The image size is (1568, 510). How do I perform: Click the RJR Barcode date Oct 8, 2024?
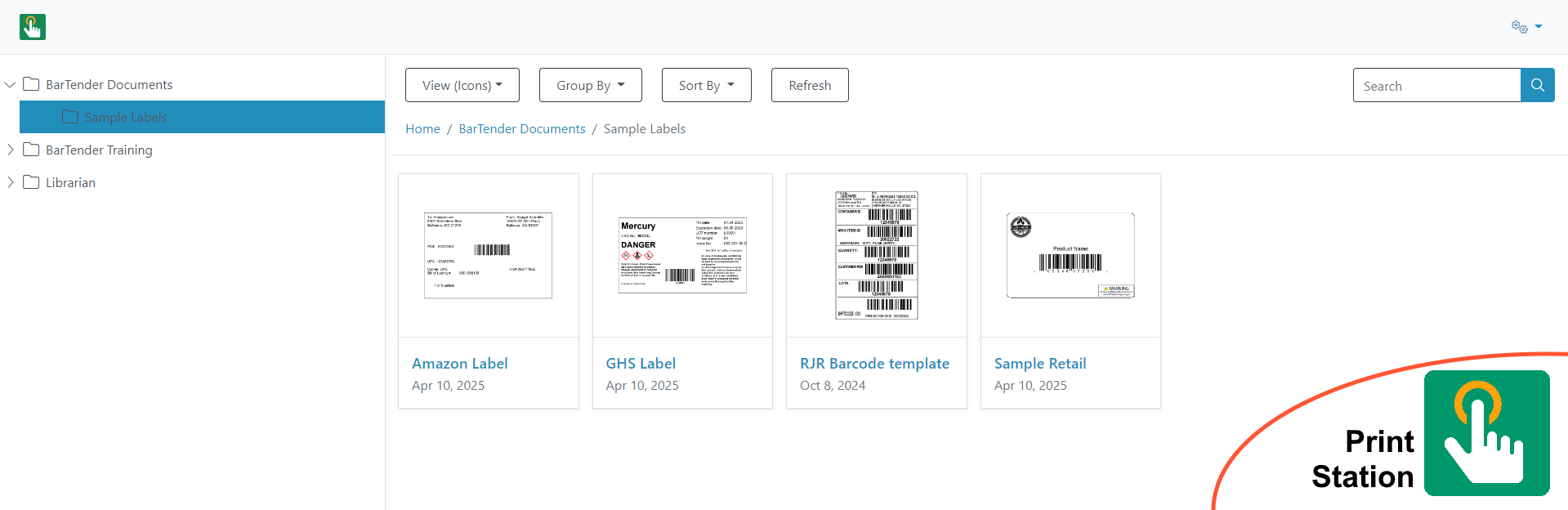click(833, 386)
